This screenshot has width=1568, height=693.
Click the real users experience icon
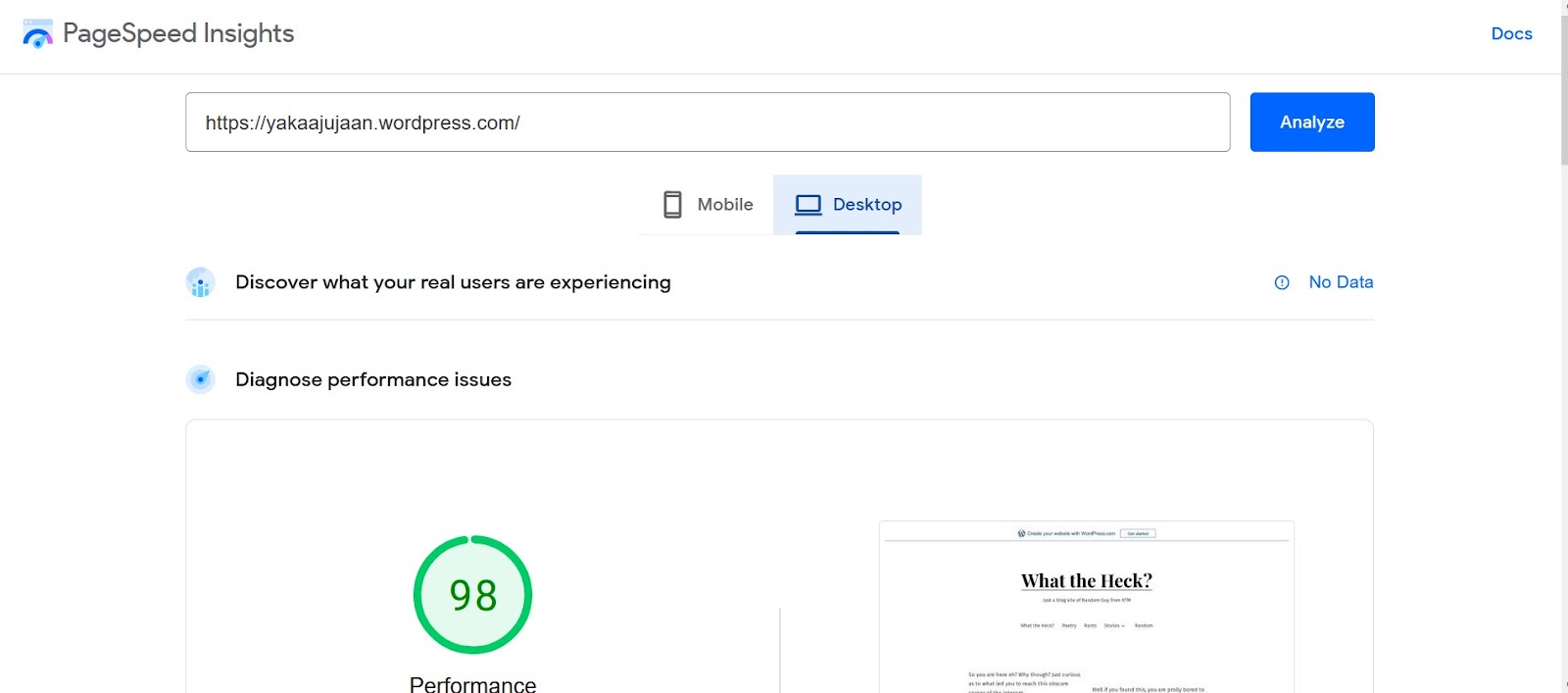(201, 282)
